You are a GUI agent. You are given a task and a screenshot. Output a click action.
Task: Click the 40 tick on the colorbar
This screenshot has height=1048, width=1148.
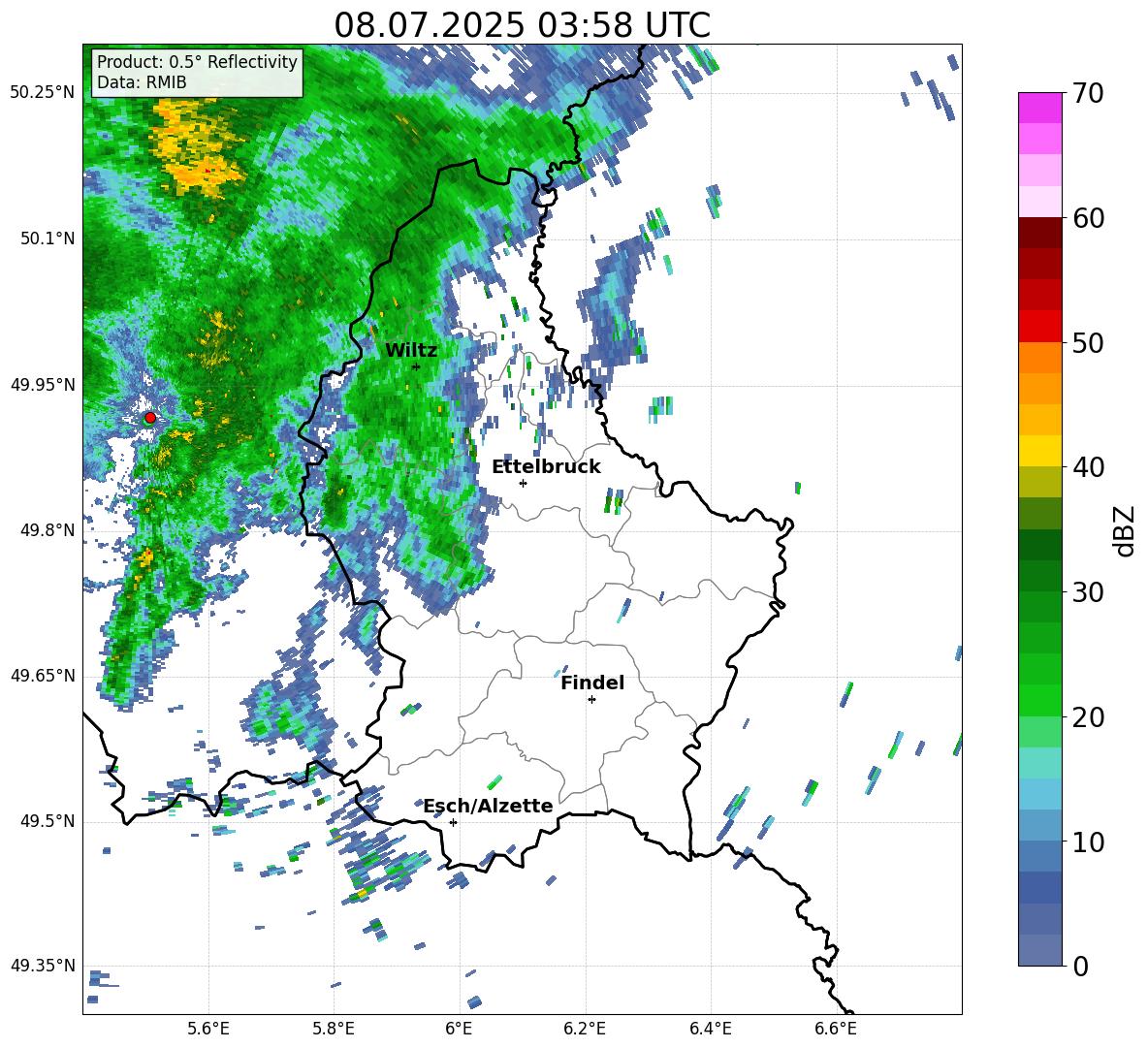click(x=1088, y=467)
